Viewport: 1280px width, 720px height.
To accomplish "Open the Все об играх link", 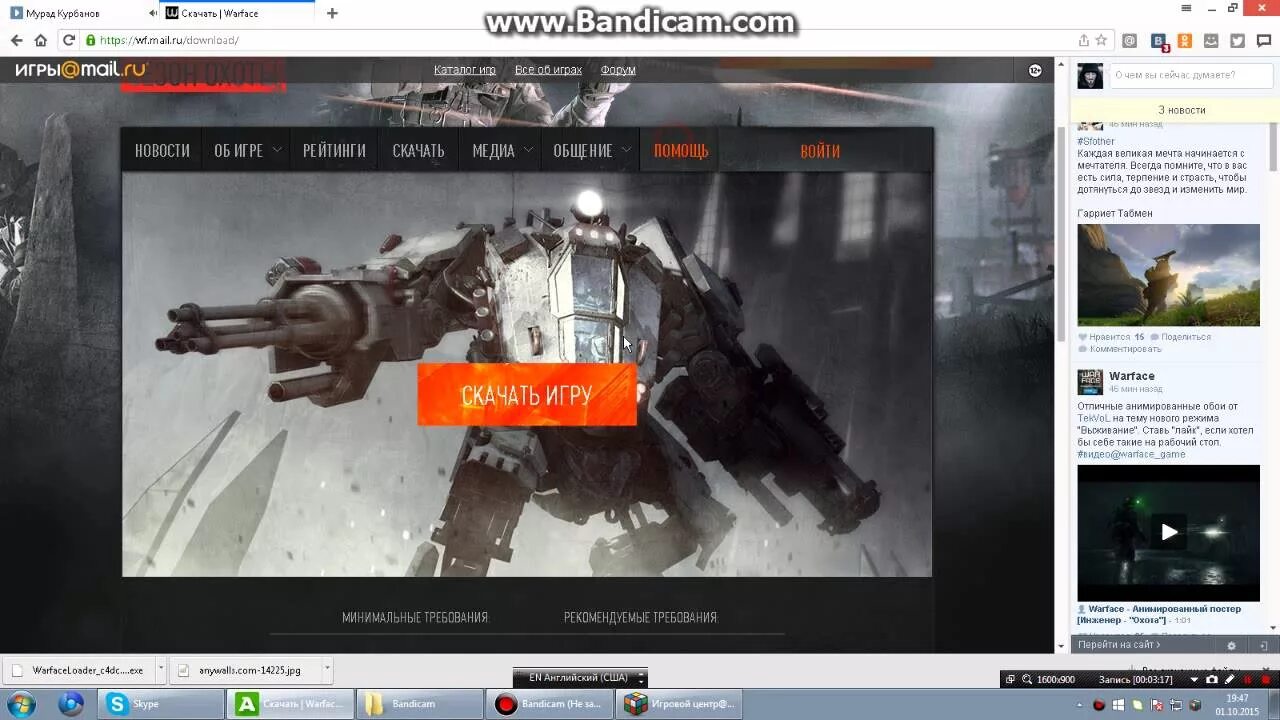I will click(x=548, y=70).
